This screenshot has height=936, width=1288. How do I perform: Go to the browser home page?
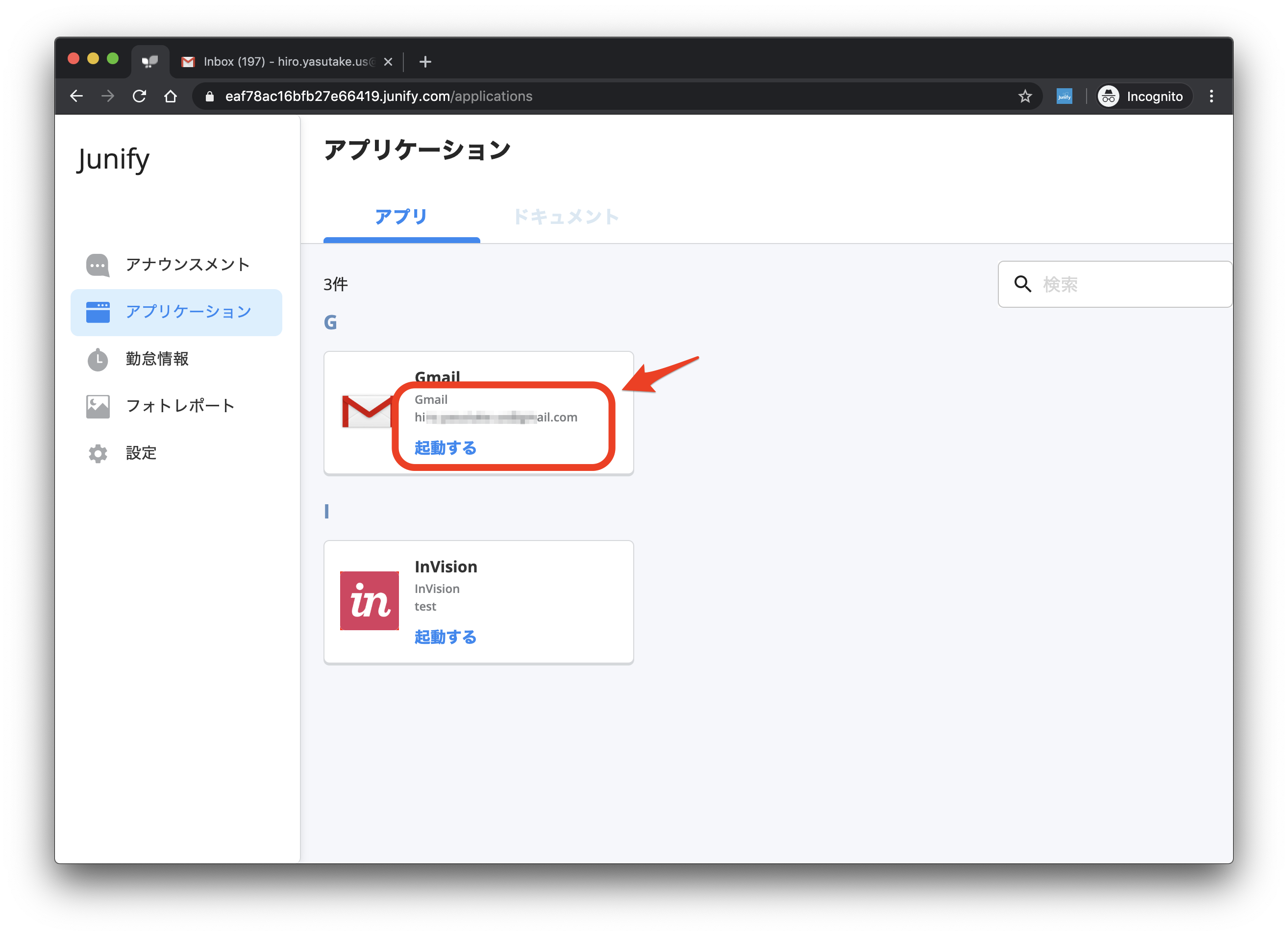tap(171, 96)
